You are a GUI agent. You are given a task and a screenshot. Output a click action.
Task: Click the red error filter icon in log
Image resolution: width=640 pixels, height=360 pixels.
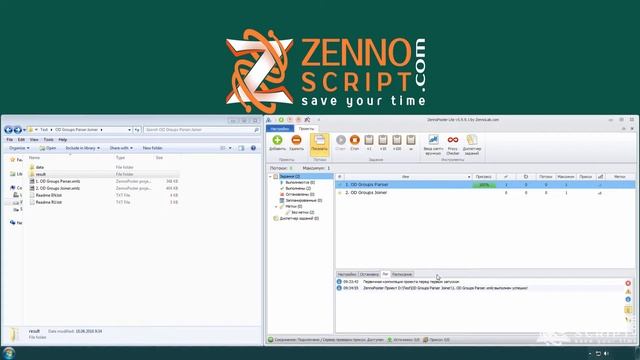(628, 283)
